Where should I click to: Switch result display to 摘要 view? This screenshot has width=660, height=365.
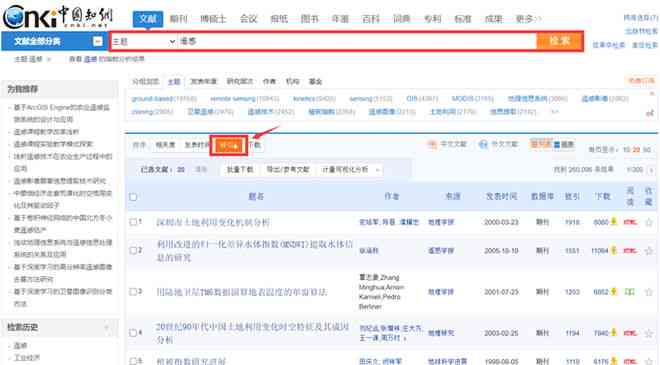564,144
